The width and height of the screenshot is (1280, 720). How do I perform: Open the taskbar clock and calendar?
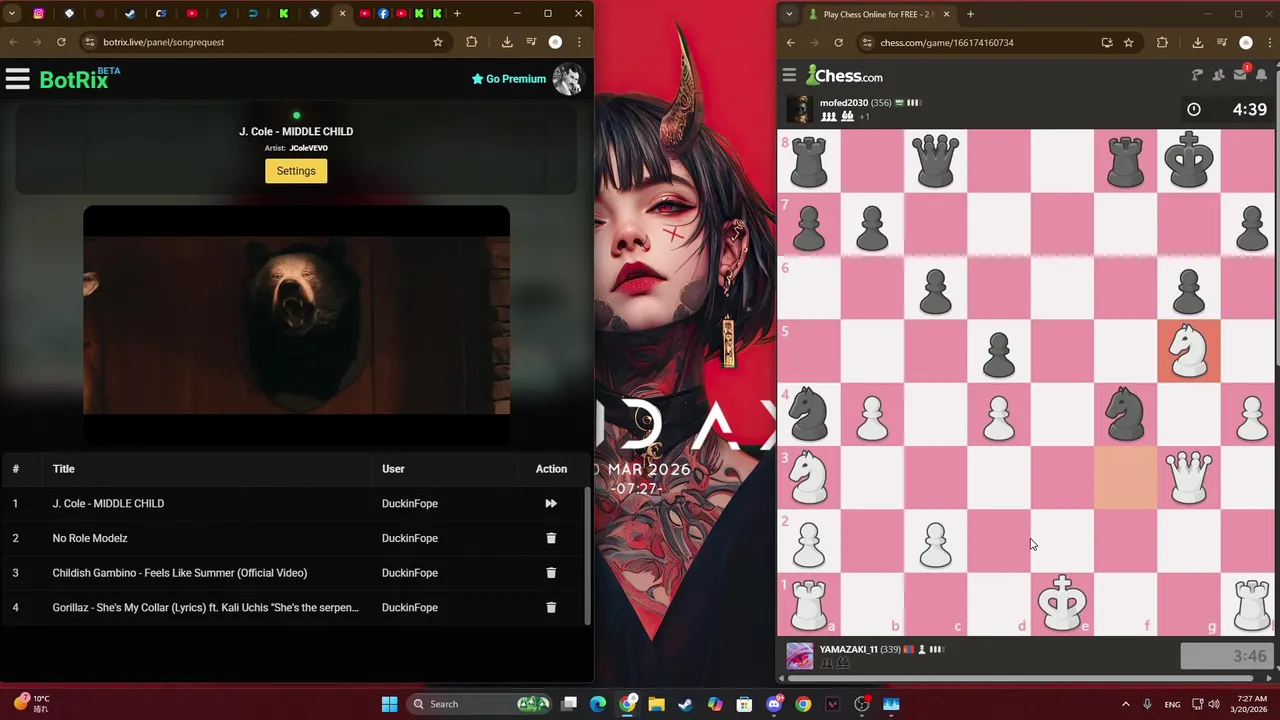click(x=1251, y=704)
